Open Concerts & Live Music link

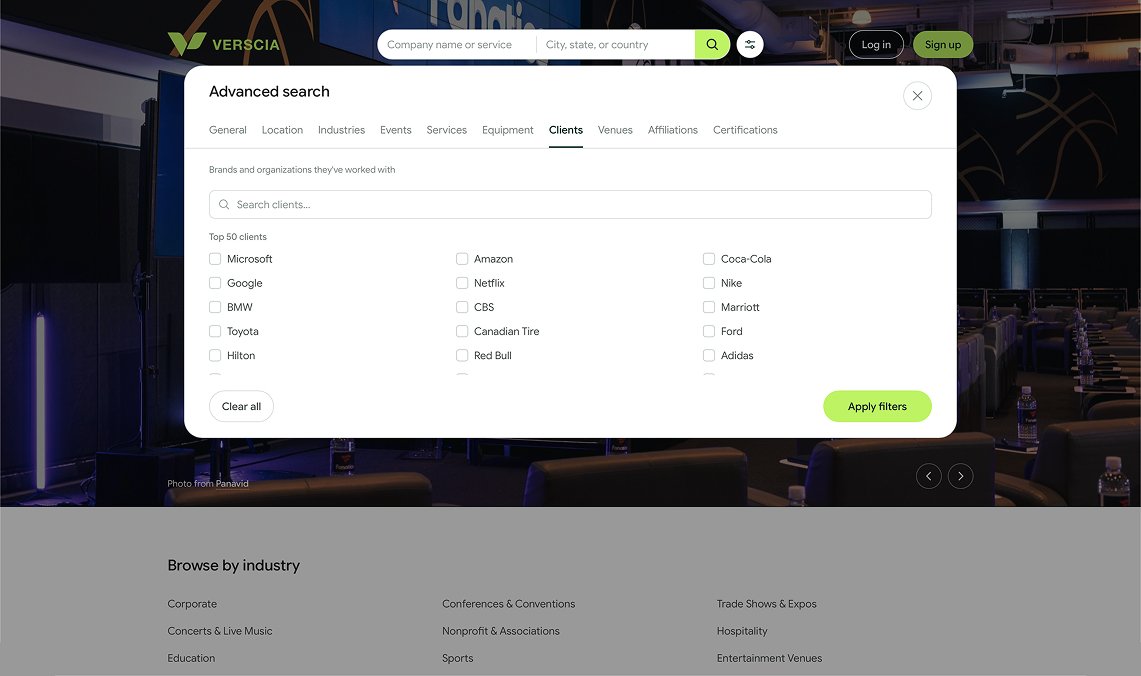(x=220, y=631)
